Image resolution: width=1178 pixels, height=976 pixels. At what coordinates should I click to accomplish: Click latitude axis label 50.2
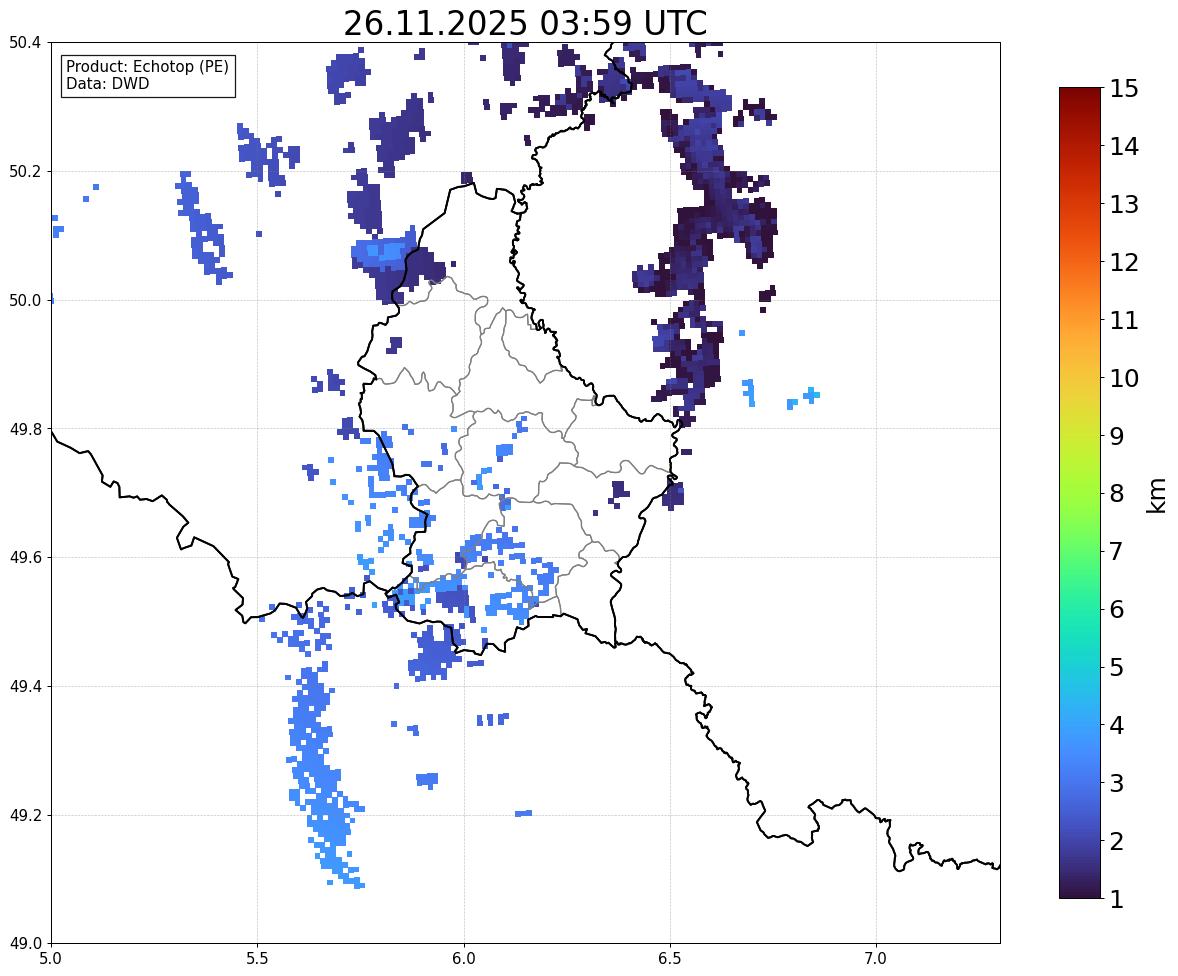pyautogui.click(x=24, y=171)
